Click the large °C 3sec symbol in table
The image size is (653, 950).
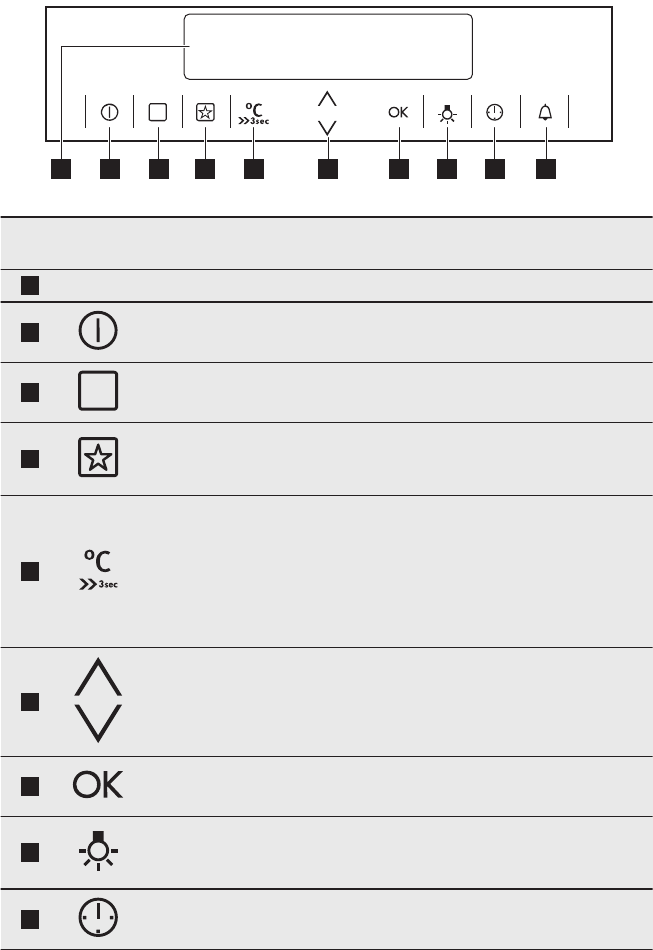coord(98,570)
